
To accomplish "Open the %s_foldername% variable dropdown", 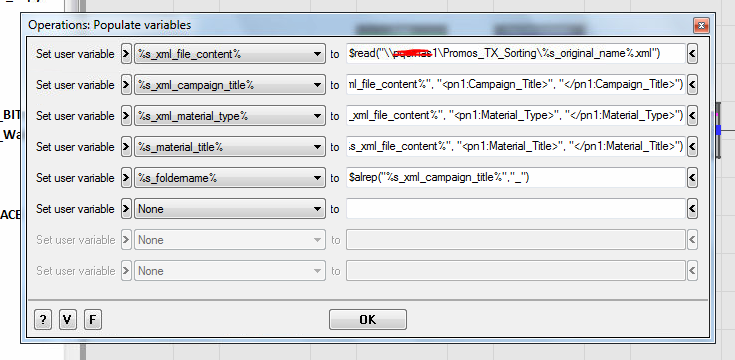I will click(x=230, y=178).
